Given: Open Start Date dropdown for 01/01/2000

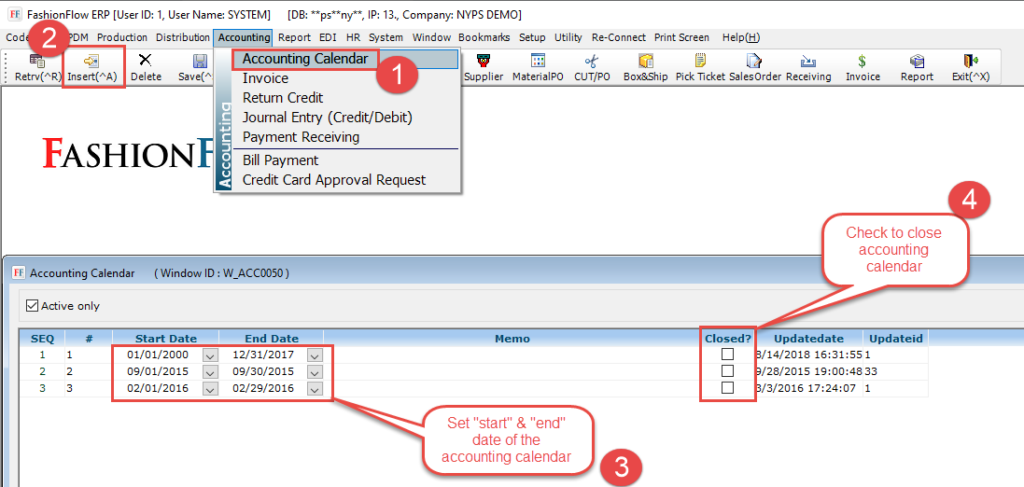Looking at the screenshot, I should click(x=209, y=354).
